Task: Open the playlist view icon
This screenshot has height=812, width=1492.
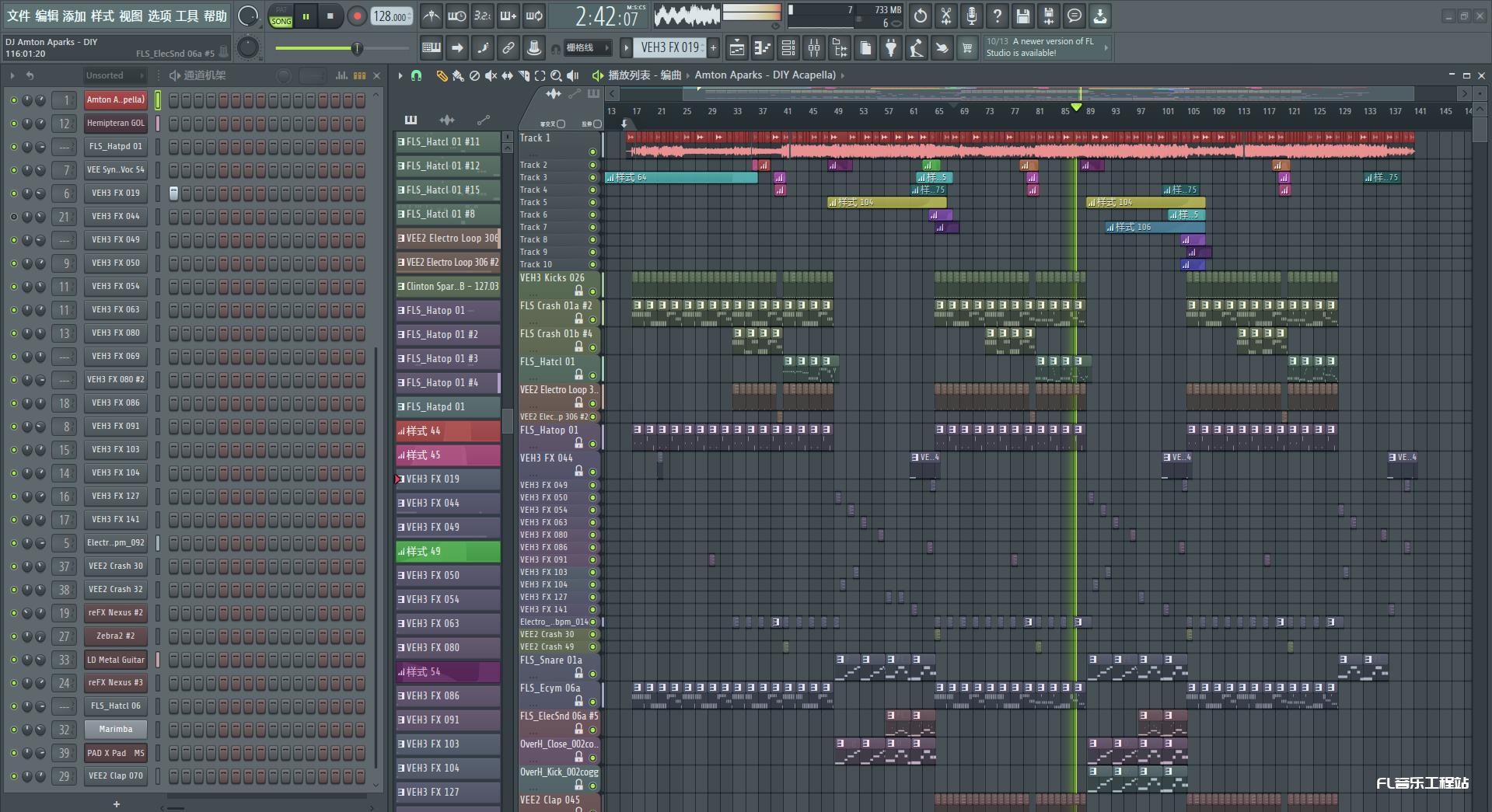Action: (736, 48)
